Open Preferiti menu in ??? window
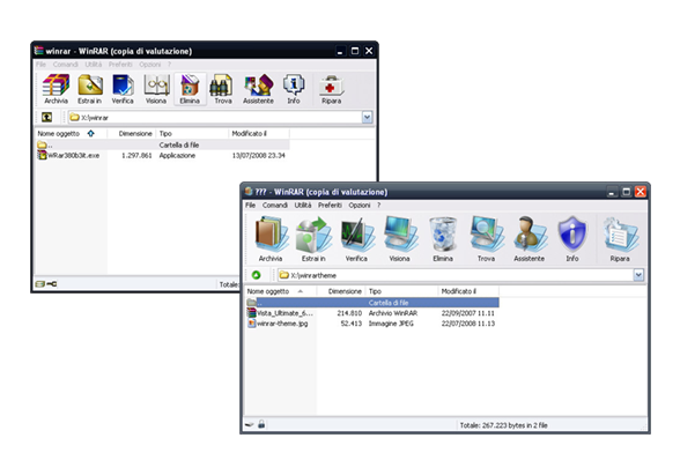The height and width of the screenshot is (475, 680). [x=330, y=205]
